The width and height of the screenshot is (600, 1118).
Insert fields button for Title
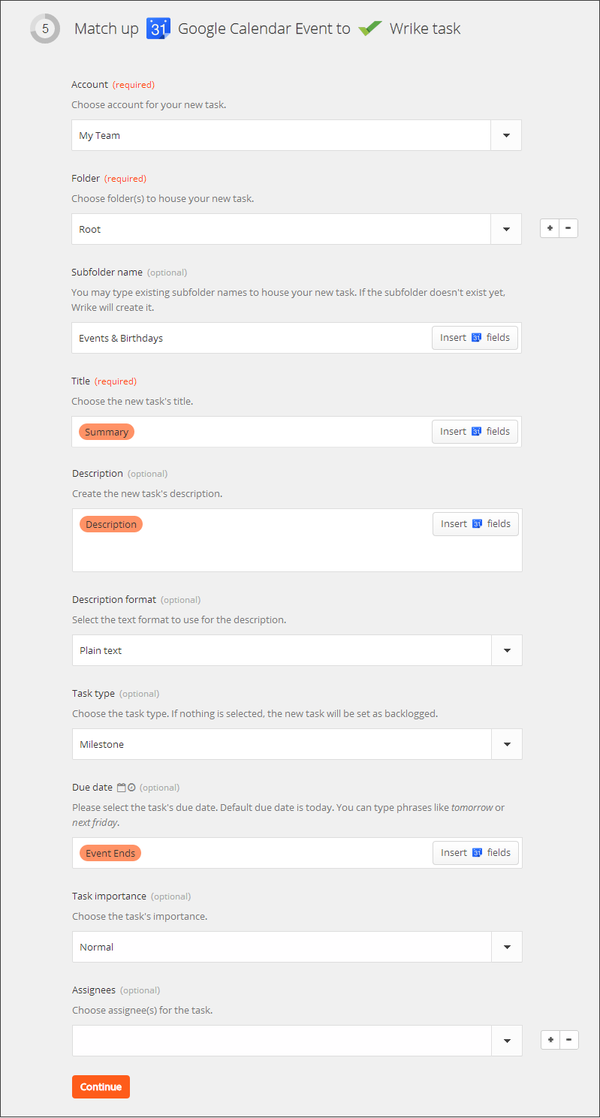pyautogui.click(x=475, y=432)
